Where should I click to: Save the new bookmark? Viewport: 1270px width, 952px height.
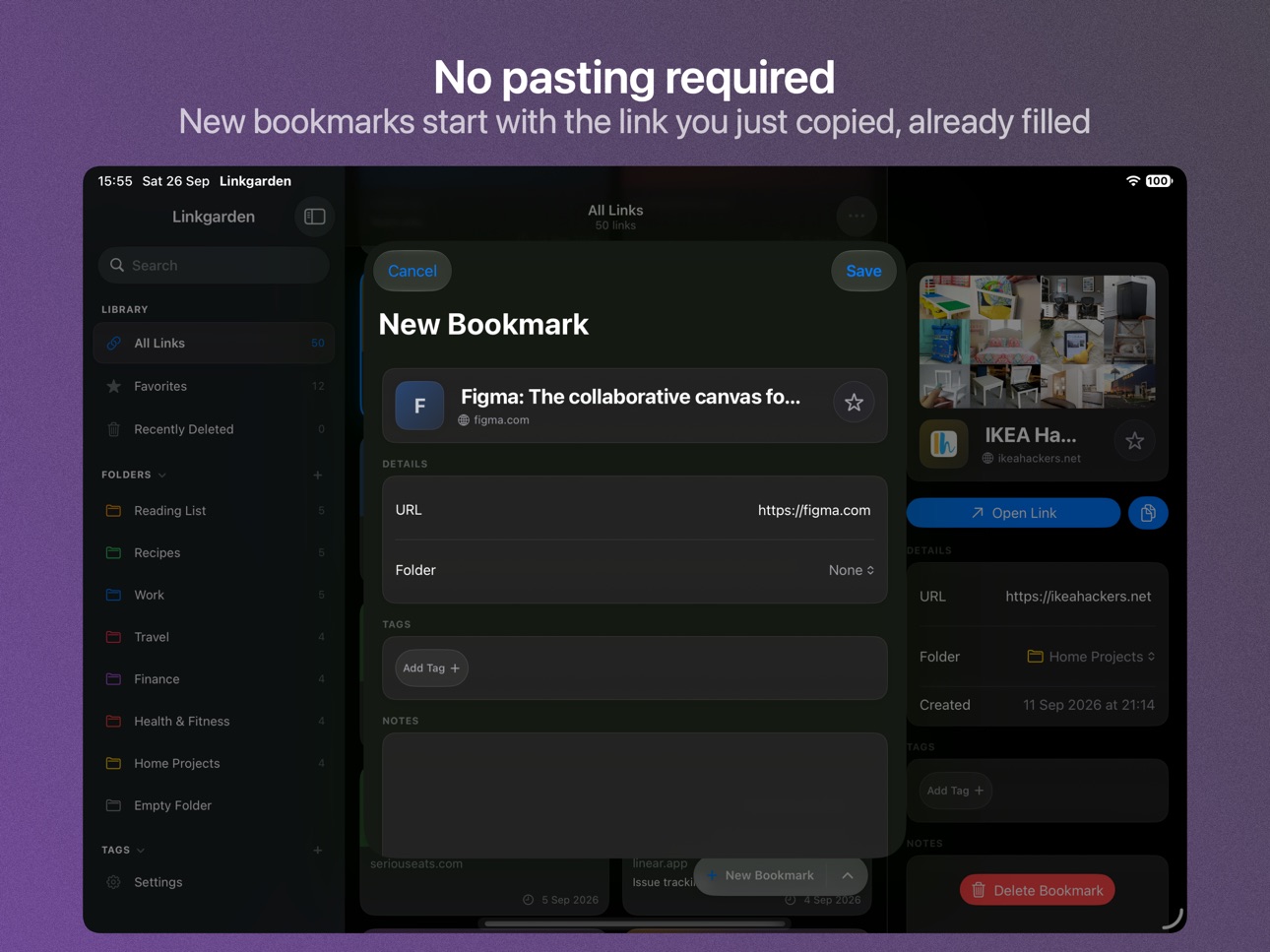(x=863, y=271)
